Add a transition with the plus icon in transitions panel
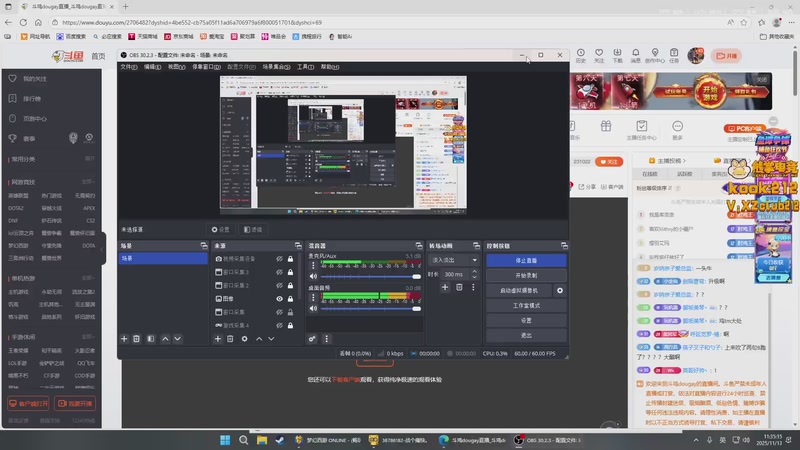Screen dimensions: 800x450 click(x=445, y=288)
